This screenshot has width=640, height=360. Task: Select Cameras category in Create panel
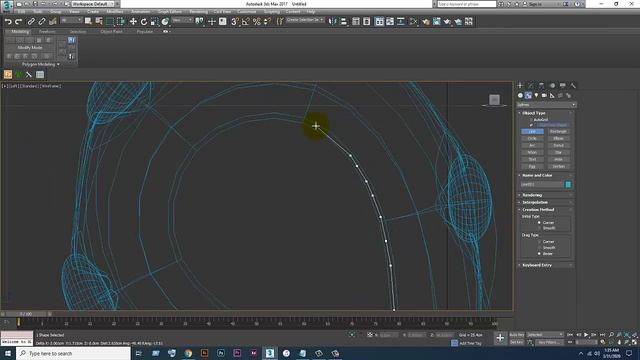coord(544,95)
